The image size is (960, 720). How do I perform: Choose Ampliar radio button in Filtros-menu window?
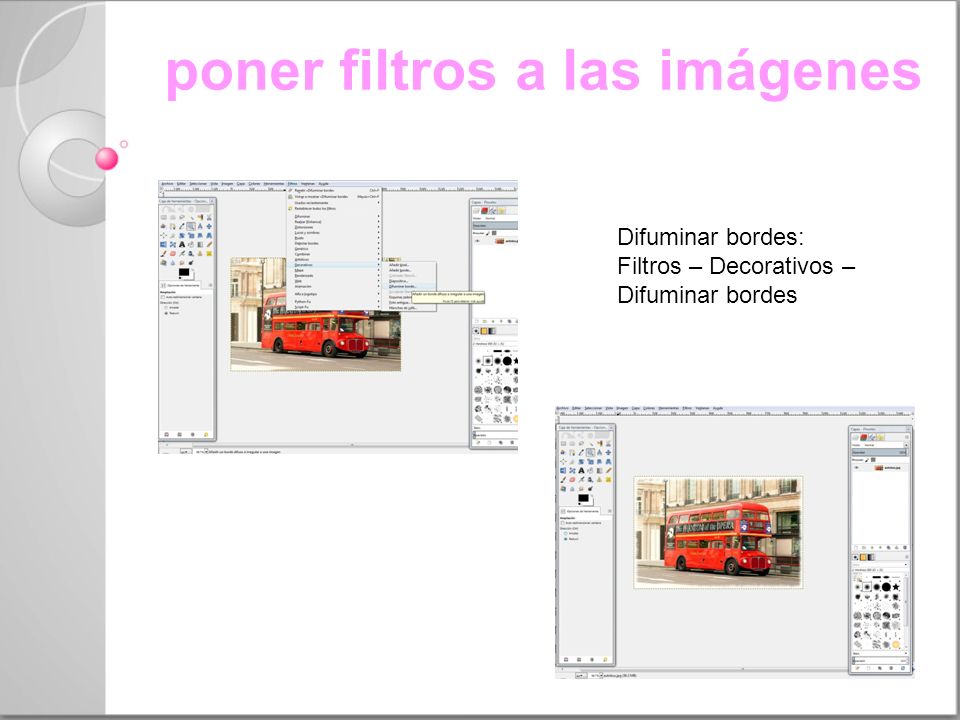point(166,308)
